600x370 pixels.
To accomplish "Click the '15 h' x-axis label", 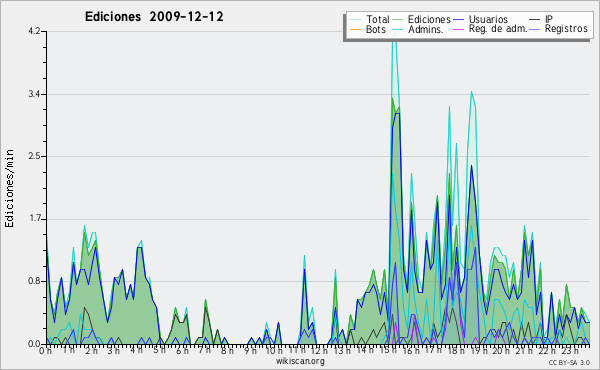I will tap(388, 351).
